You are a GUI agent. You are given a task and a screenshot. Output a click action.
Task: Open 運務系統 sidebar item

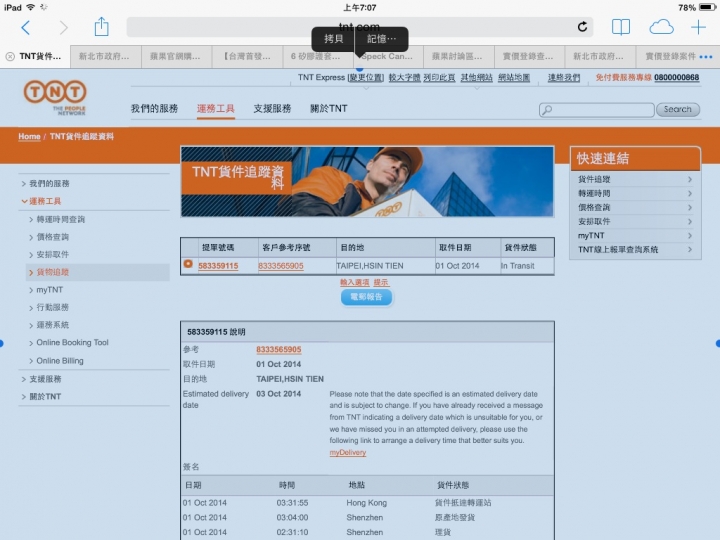tap(53, 325)
